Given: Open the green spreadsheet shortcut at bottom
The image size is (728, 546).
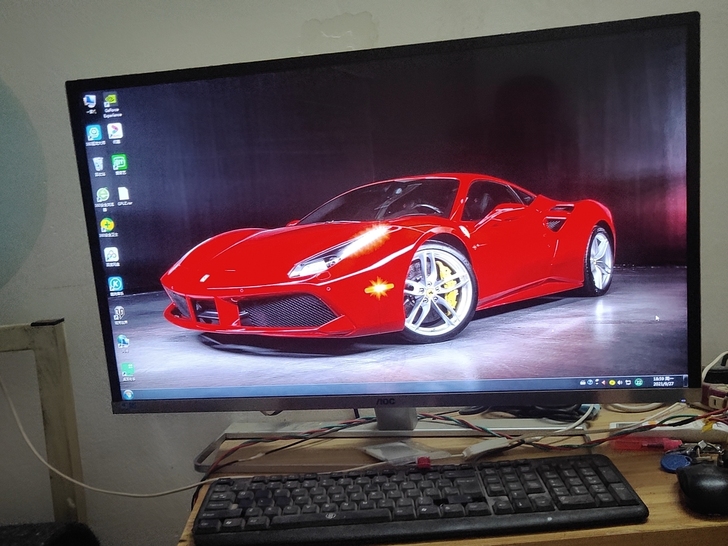Looking at the screenshot, I should pyautogui.click(x=127, y=368).
